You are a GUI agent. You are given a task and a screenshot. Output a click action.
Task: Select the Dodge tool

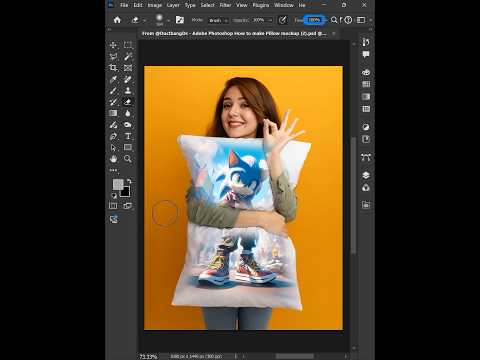(128, 125)
